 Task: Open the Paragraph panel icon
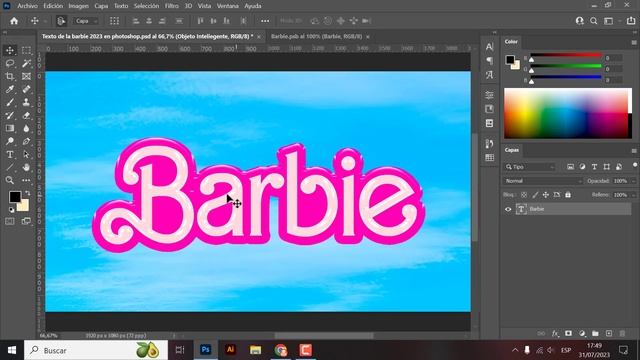[489, 61]
